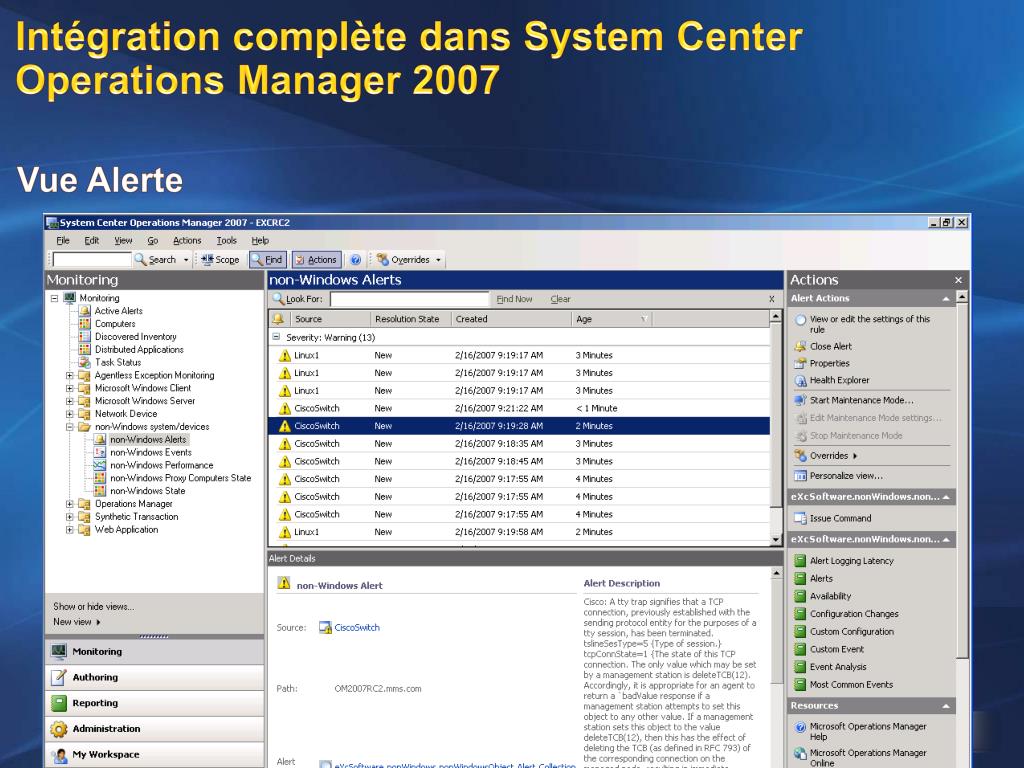Open the Scope toolbar button
1024x768 pixels.
220,259
